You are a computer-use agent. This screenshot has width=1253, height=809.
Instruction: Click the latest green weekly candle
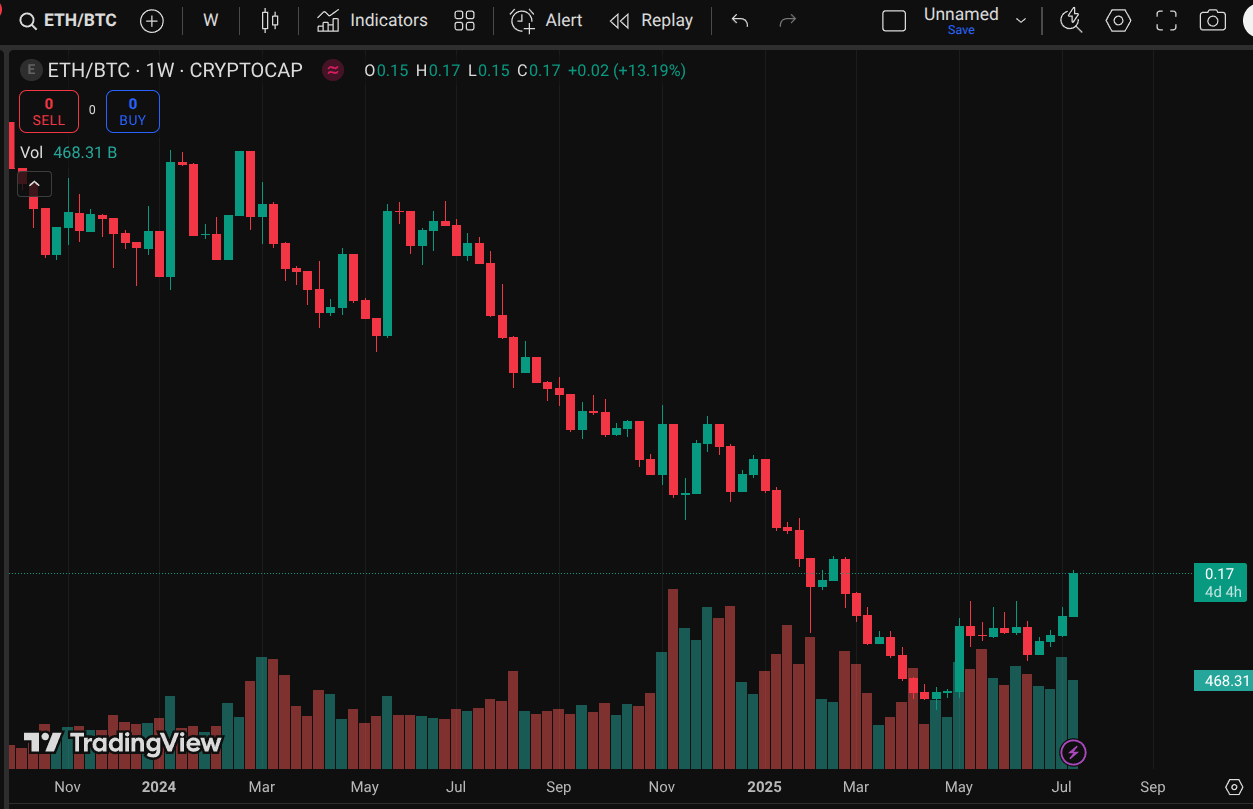pyautogui.click(x=1074, y=594)
